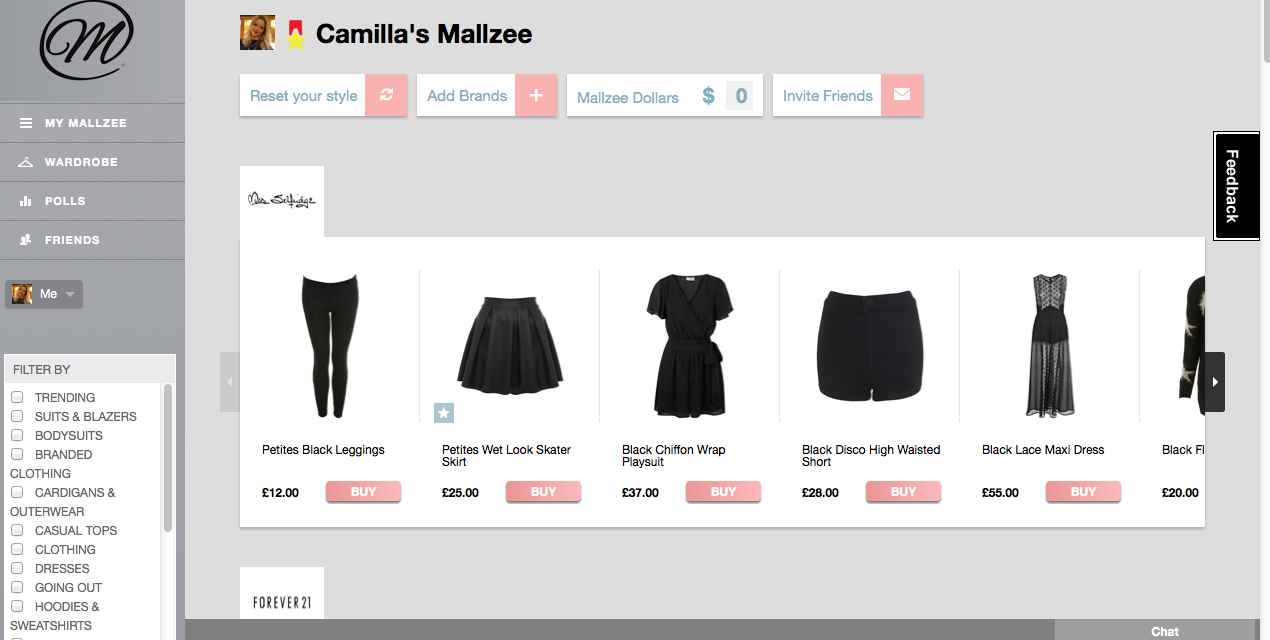1270x640 pixels.
Task: Click the Miss Selfridge brand logo
Action: coord(282,201)
